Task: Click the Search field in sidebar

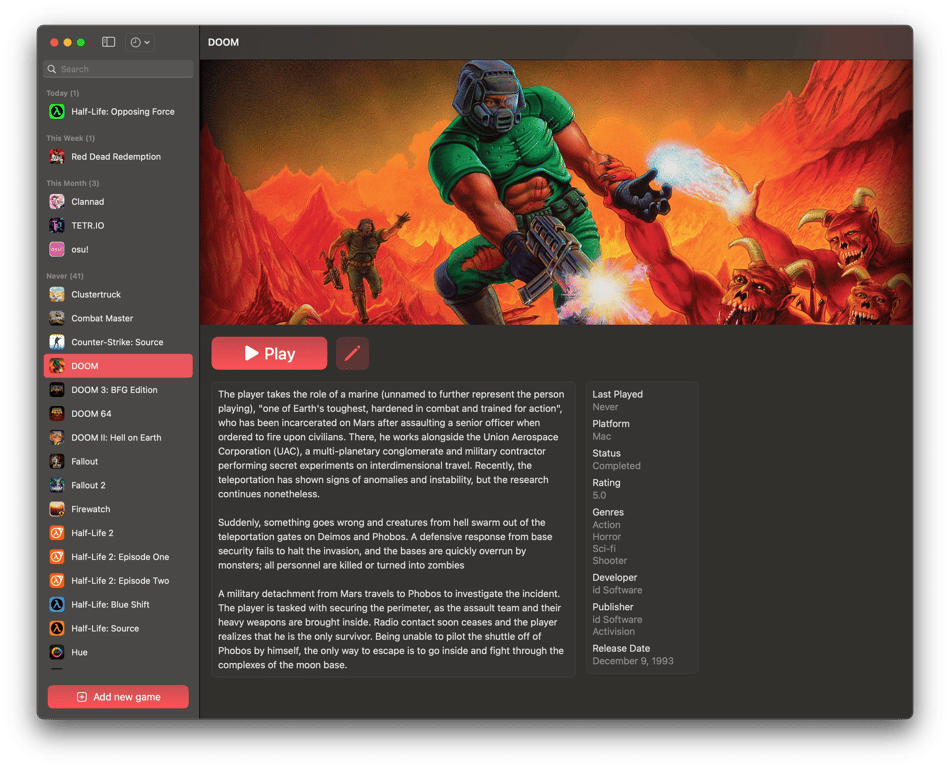Action: 118,69
